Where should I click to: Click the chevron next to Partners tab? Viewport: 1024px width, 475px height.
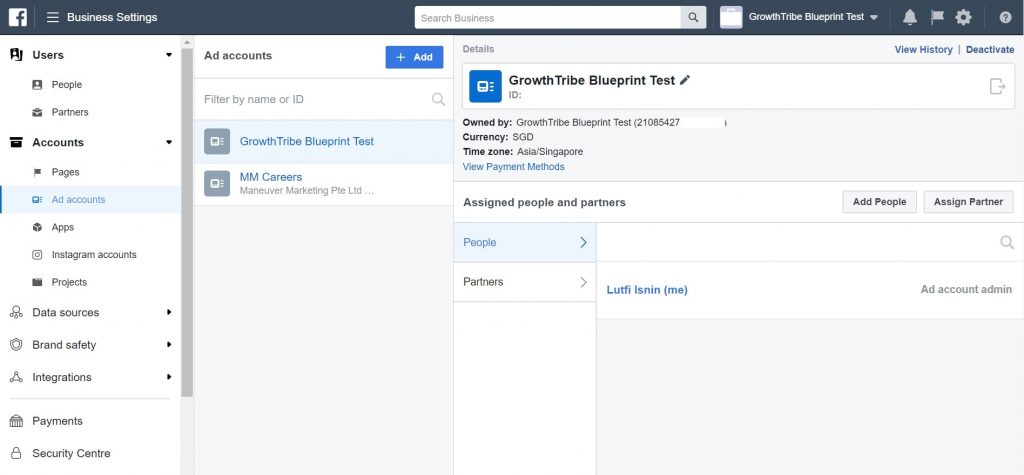[x=583, y=282]
